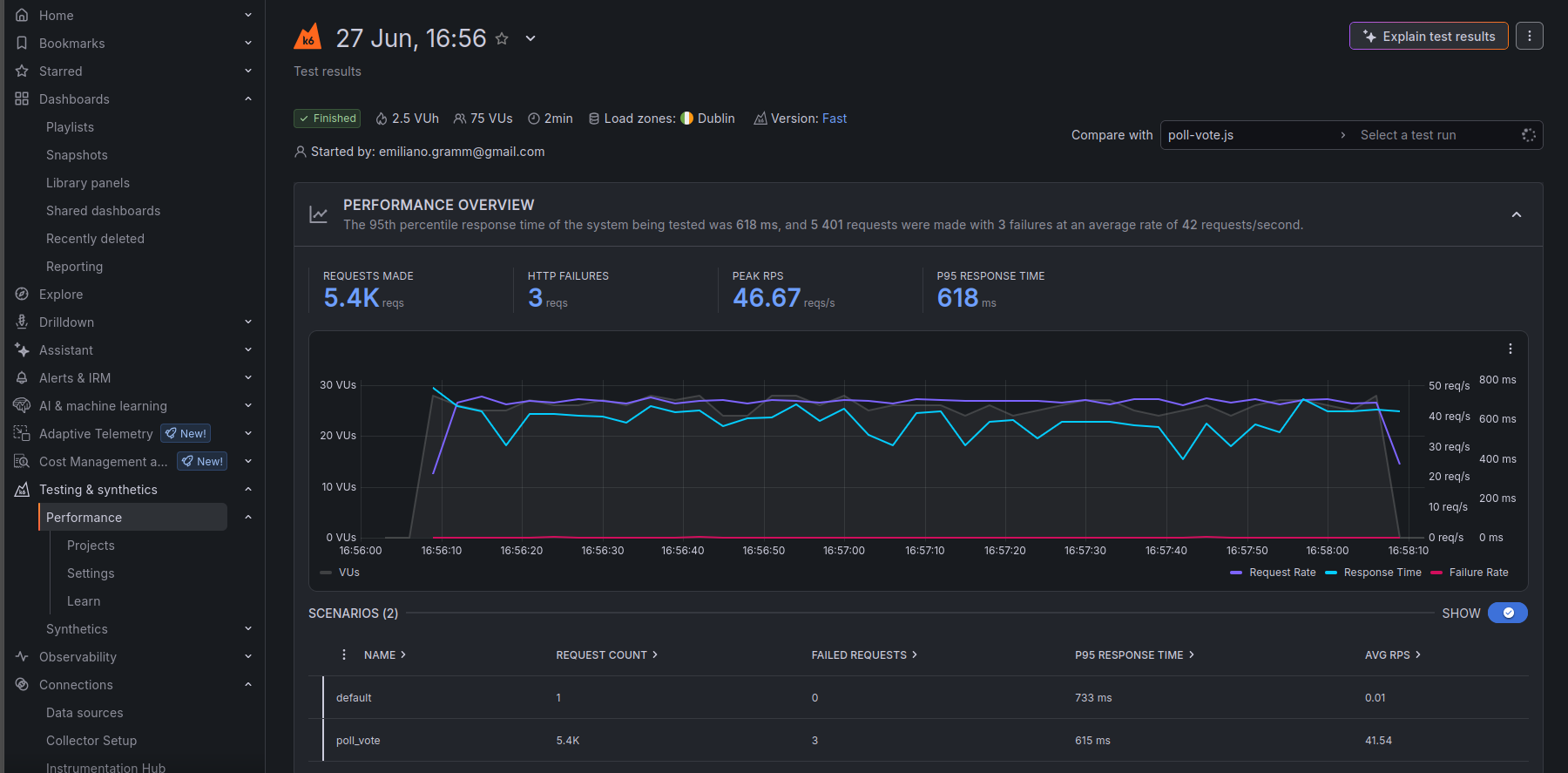Star the 27 Jun test run

(502, 38)
